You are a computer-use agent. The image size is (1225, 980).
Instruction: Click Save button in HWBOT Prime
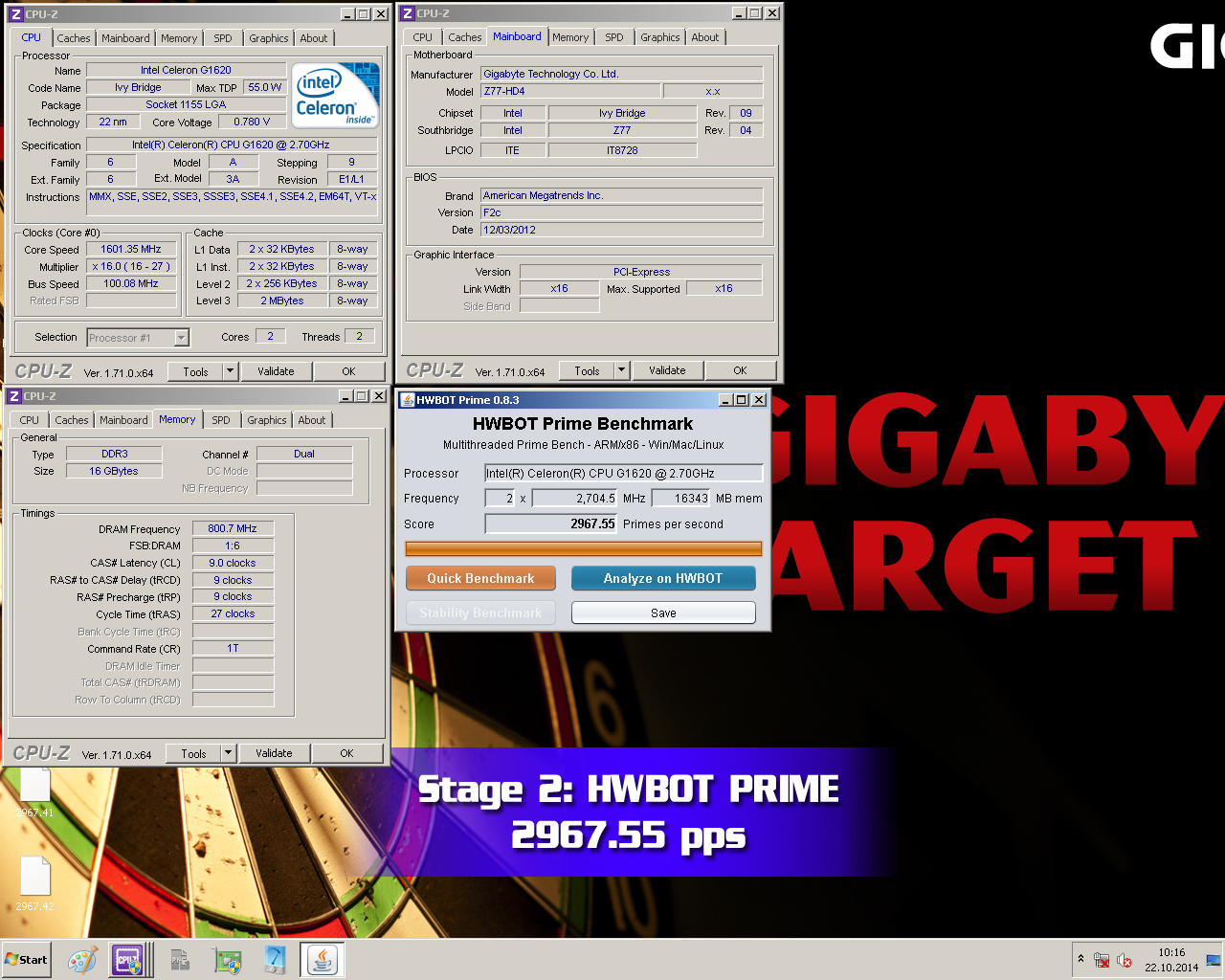click(663, 612)
